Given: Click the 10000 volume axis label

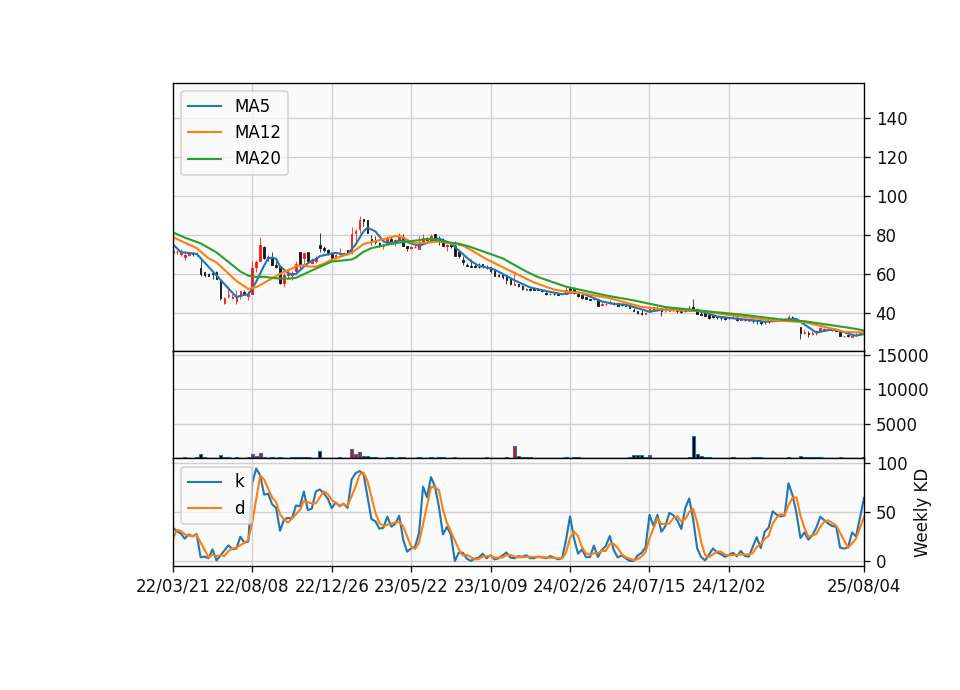Looking at the screenshot, I should pyautogui.click(x=902, y=390).
